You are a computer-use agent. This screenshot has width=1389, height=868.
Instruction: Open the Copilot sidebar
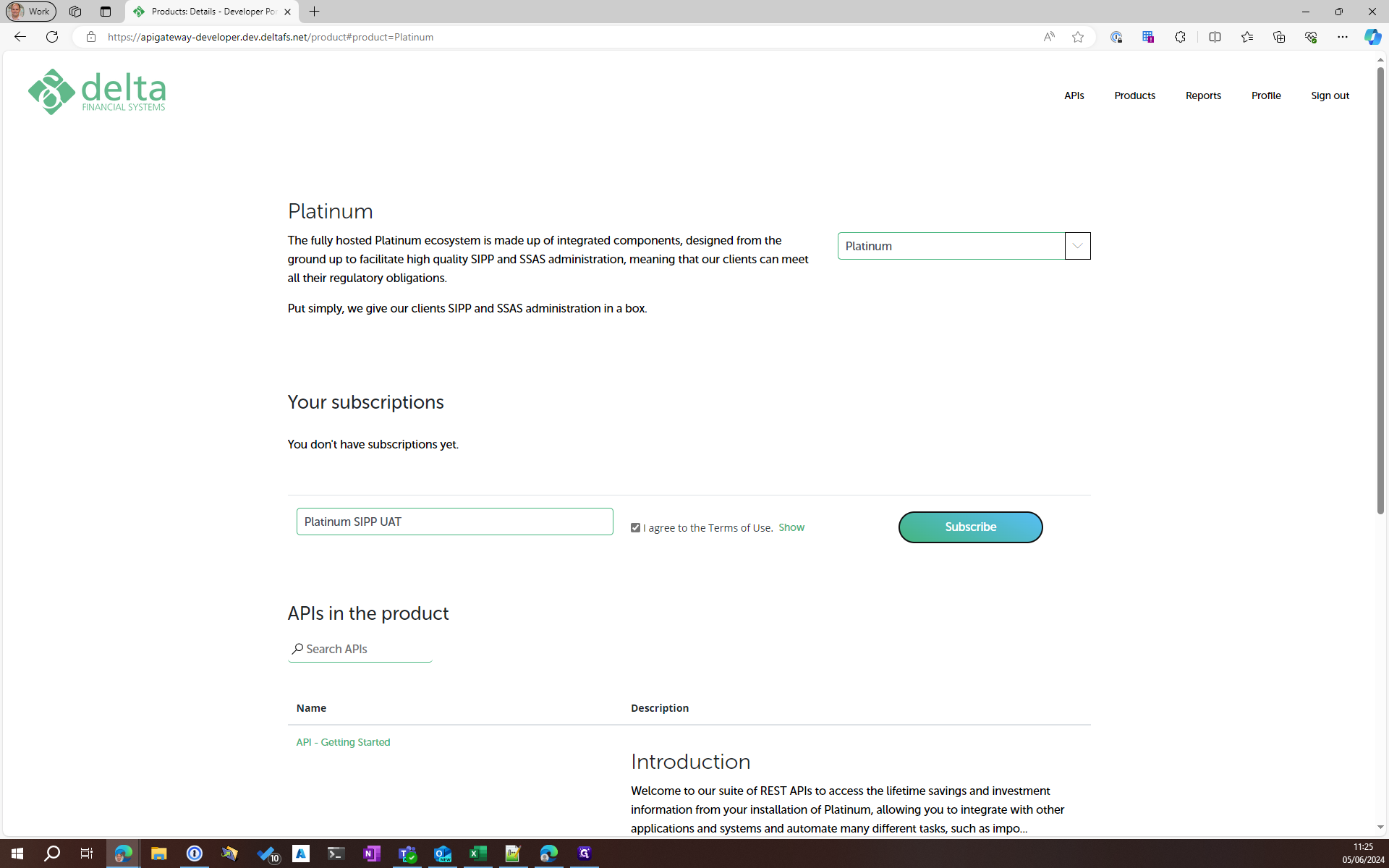coord(1372,37)
